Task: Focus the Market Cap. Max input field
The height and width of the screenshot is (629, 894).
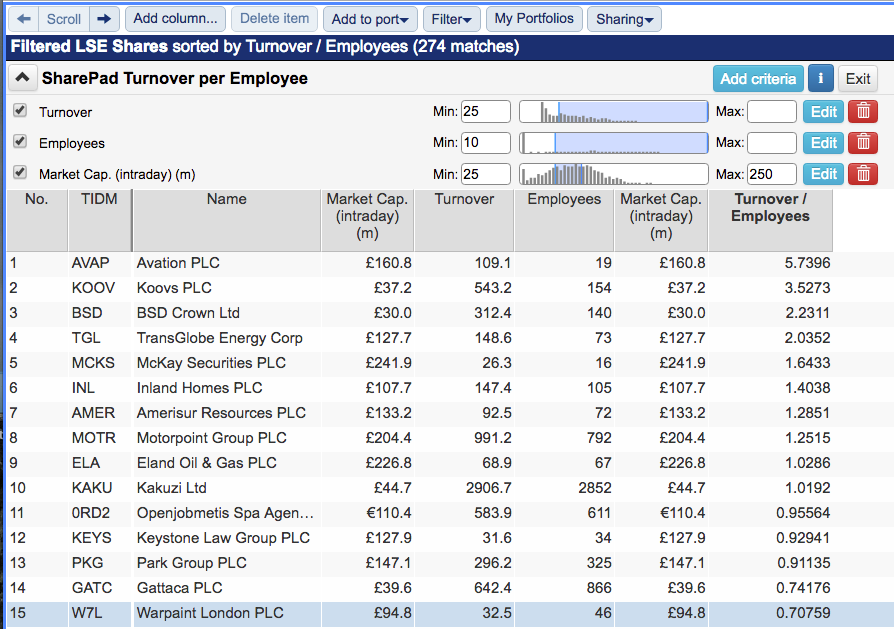Action: tap(772, 174)
